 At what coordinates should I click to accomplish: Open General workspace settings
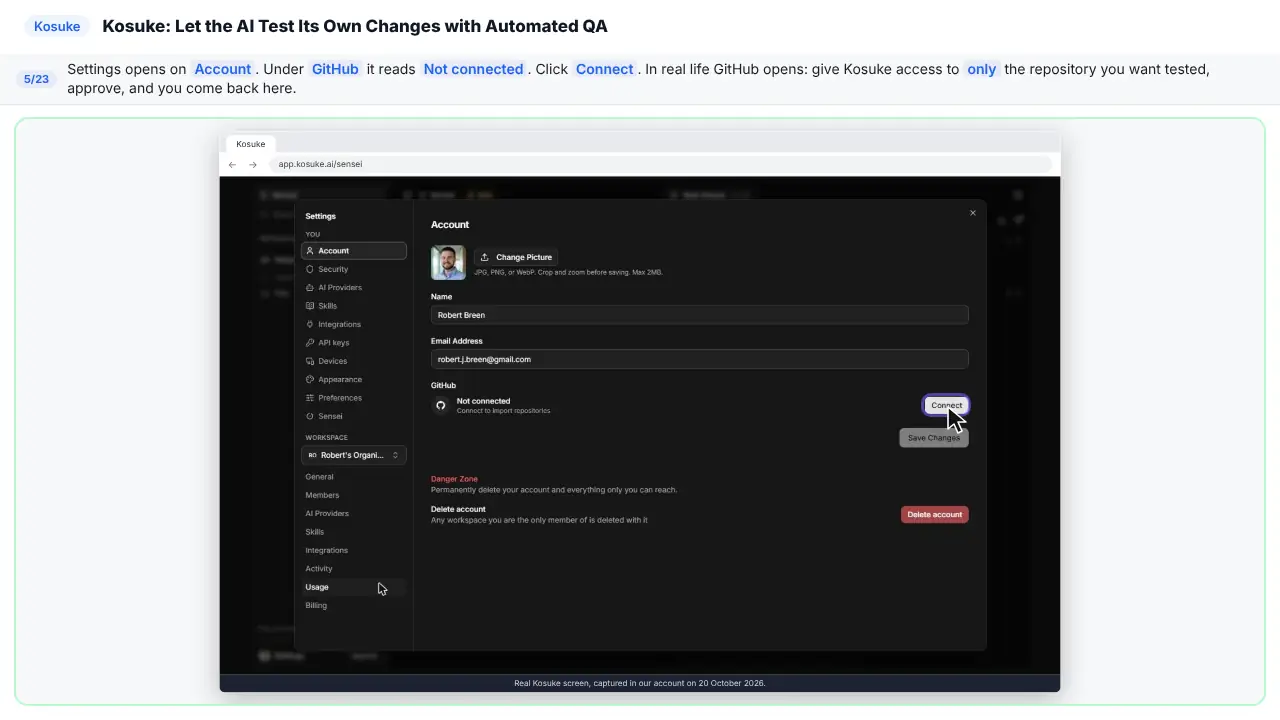point(354,477)
